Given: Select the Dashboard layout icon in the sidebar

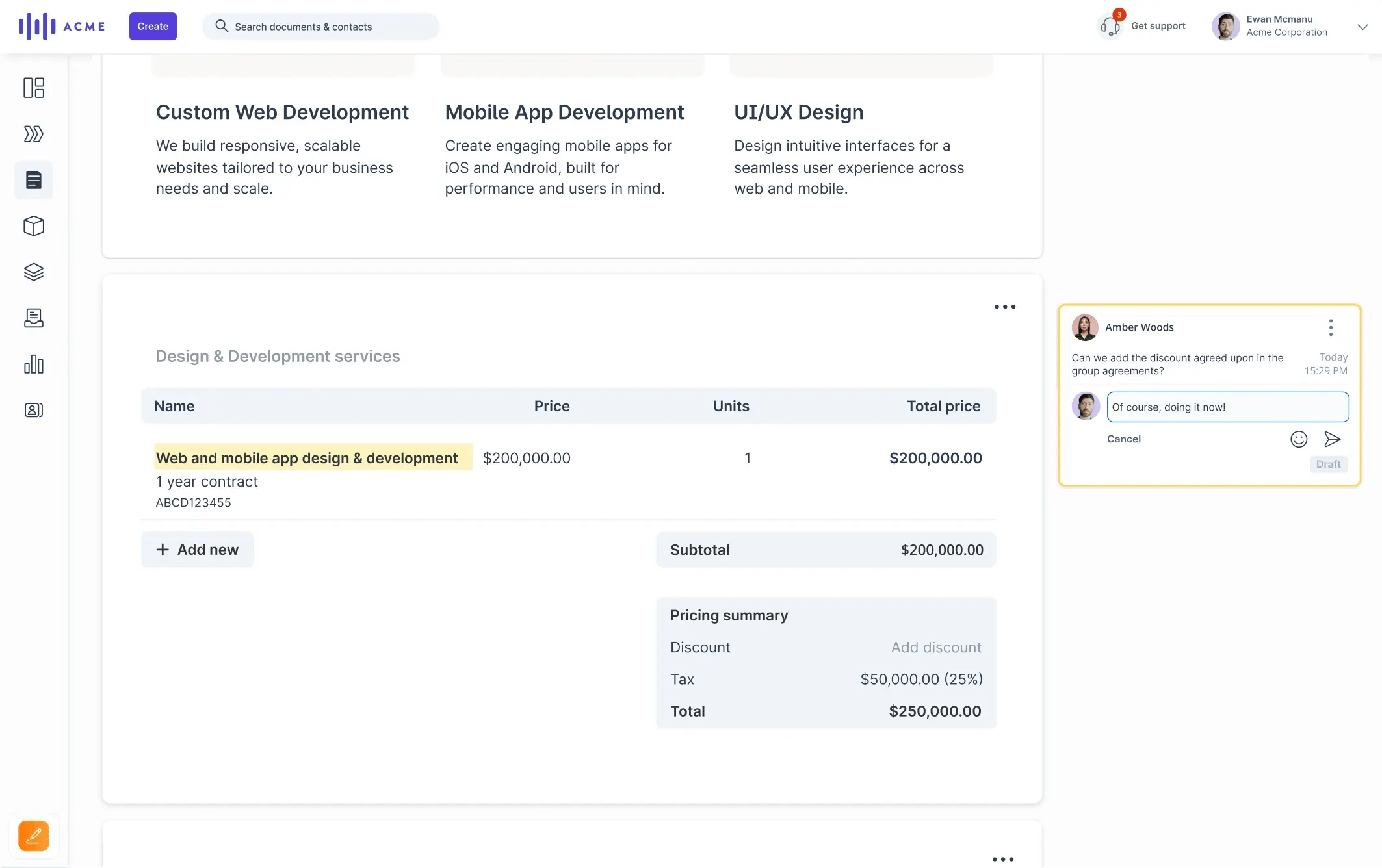Looking at the screenshot, I should pyautogui.click(x=33, y=88).
